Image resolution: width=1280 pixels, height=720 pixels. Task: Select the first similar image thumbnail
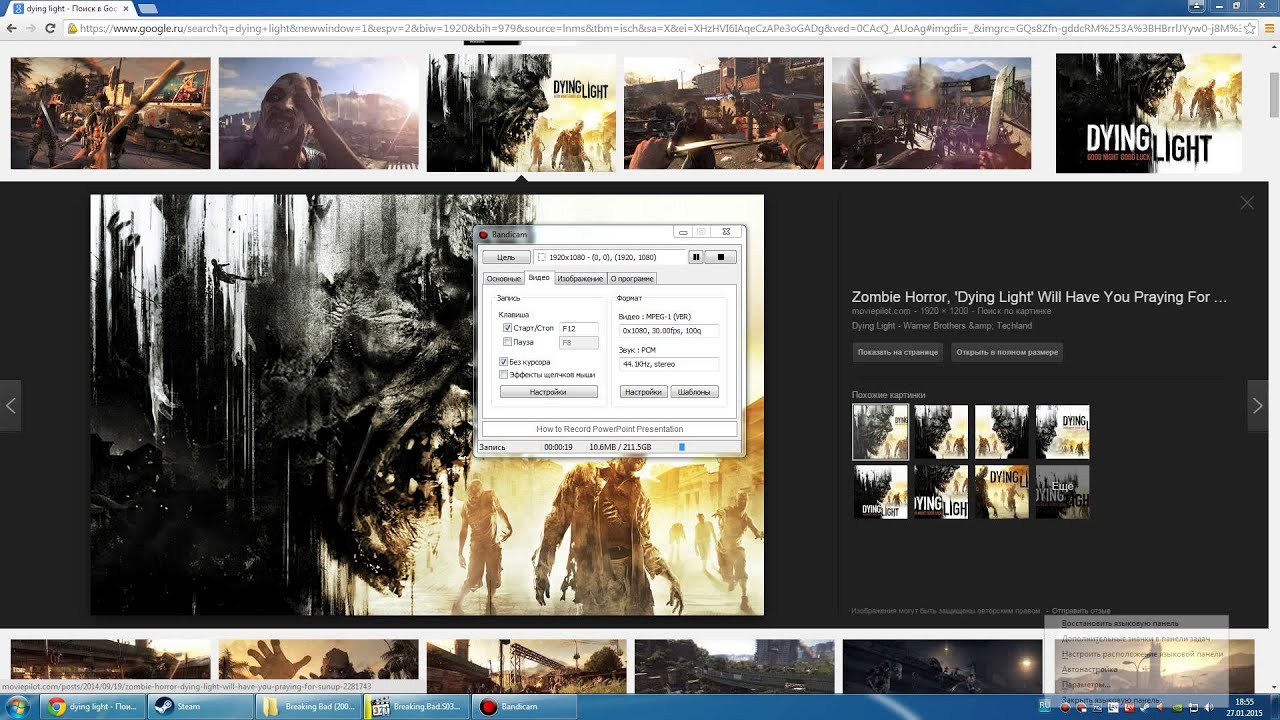point(880,432)
